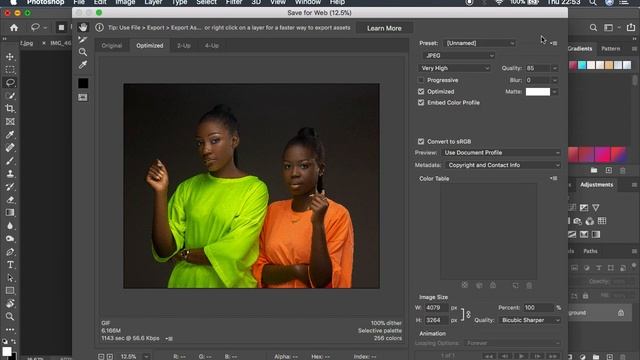Select the Rectangle shape tool
The width and height of the screenshot is (640, 360).
(x=10, y=291)
